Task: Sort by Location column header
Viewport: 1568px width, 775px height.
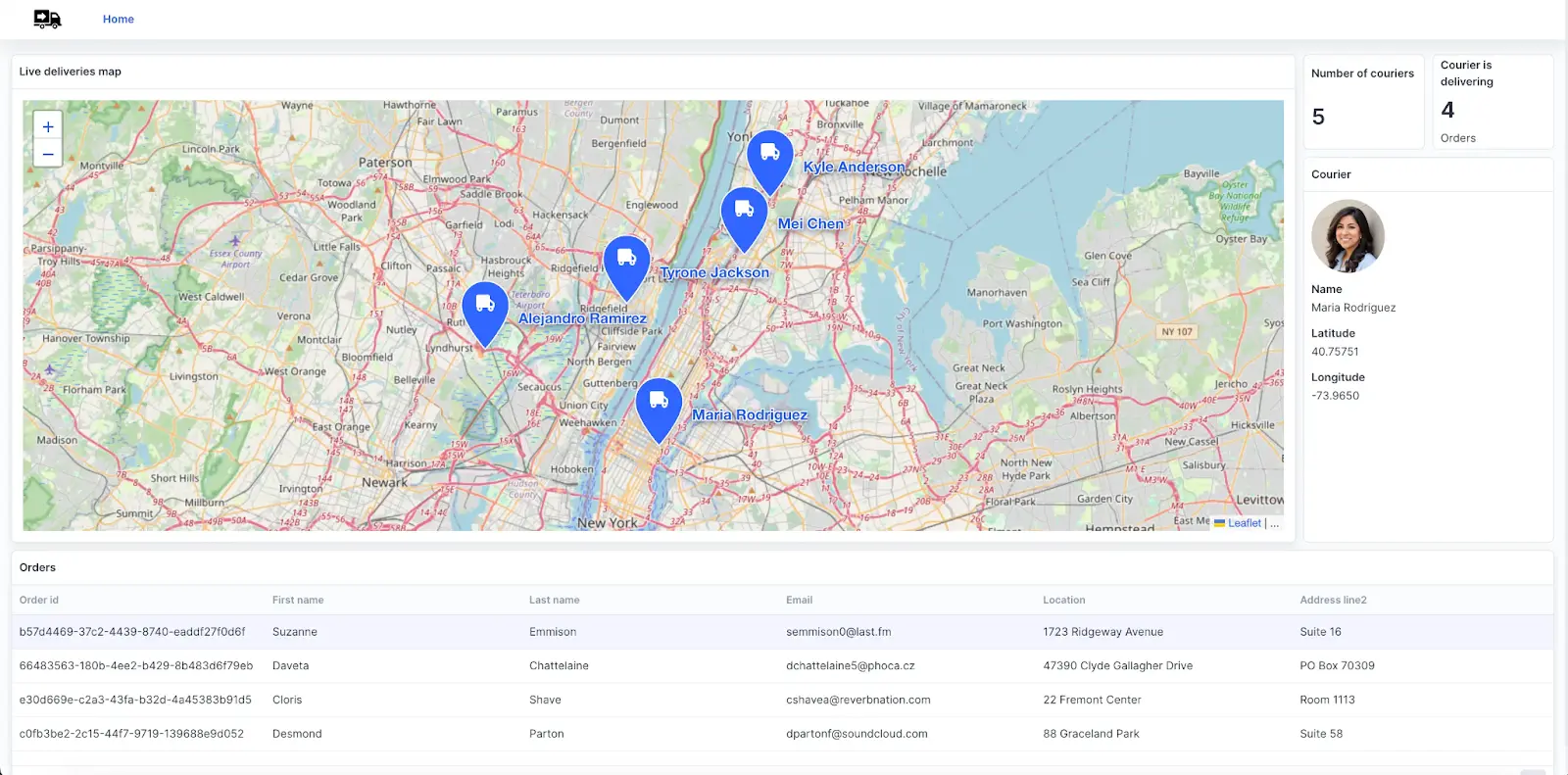Action: click(1064, 600)
